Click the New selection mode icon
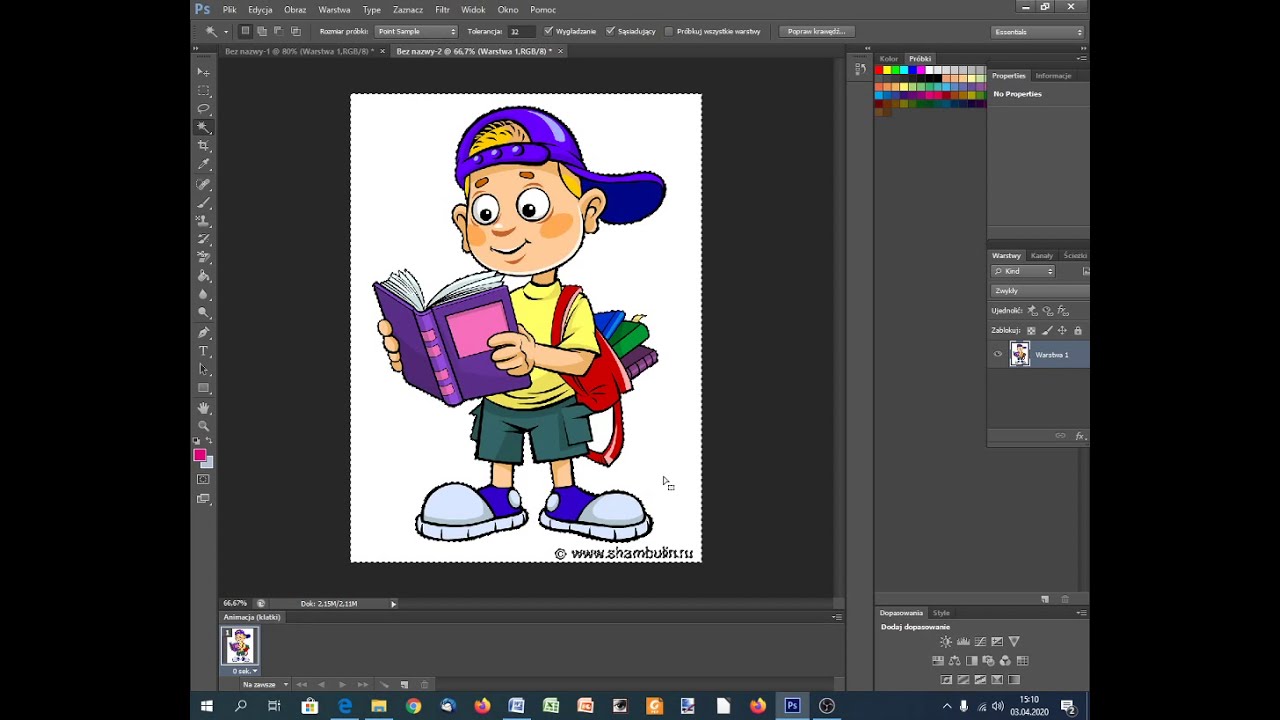This screenshot has height=720, width=1280. coord(245,31)
